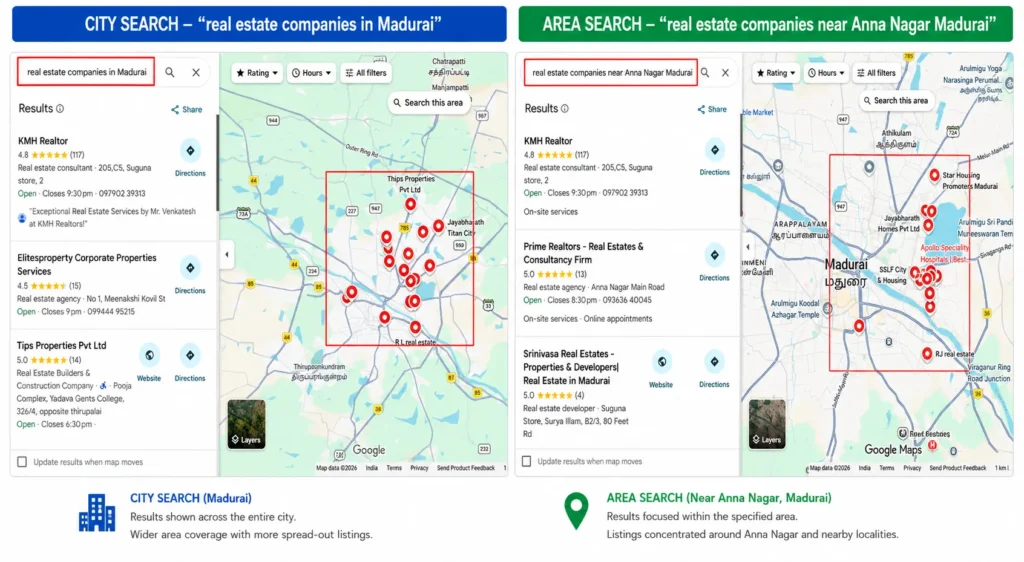
Task: Click the R L real estate map pin
Action: [415, 327]
